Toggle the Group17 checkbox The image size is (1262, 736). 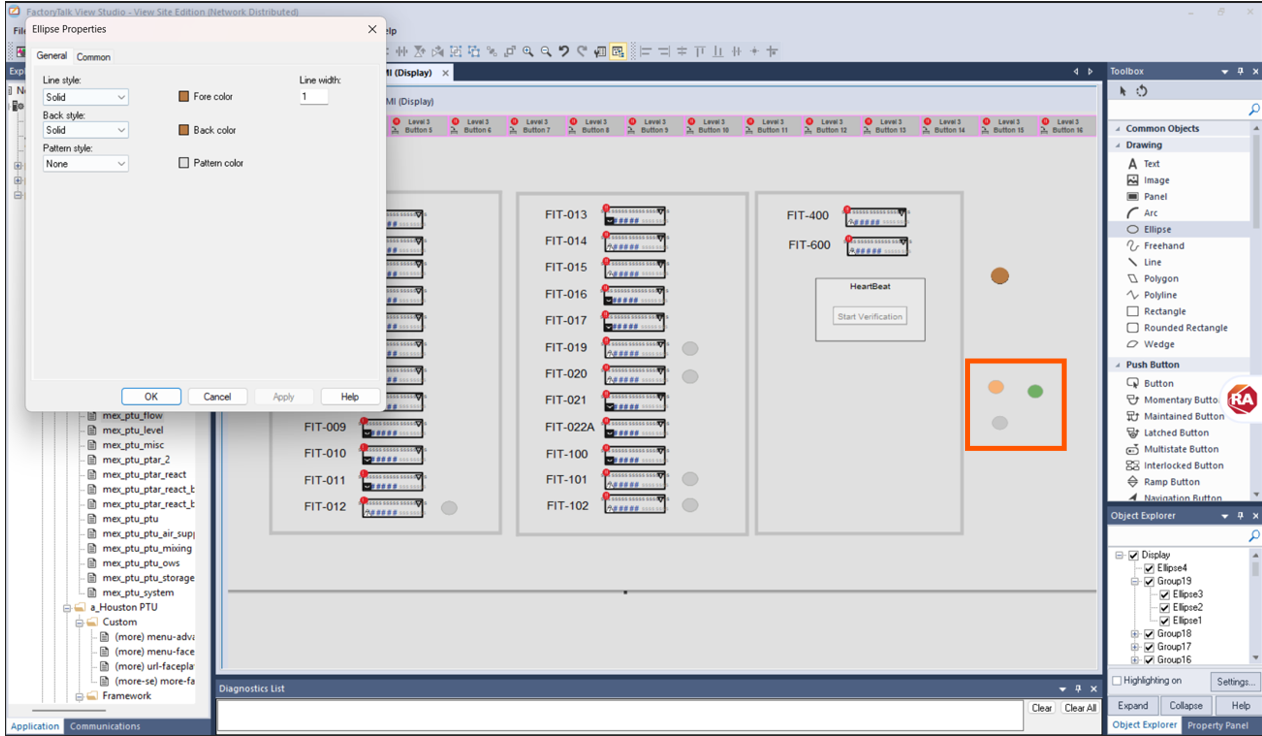[1149, 647]
